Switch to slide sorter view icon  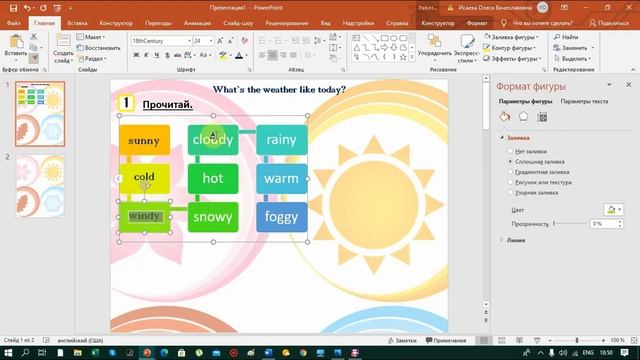pyautogui.click(x=502, y=340)
